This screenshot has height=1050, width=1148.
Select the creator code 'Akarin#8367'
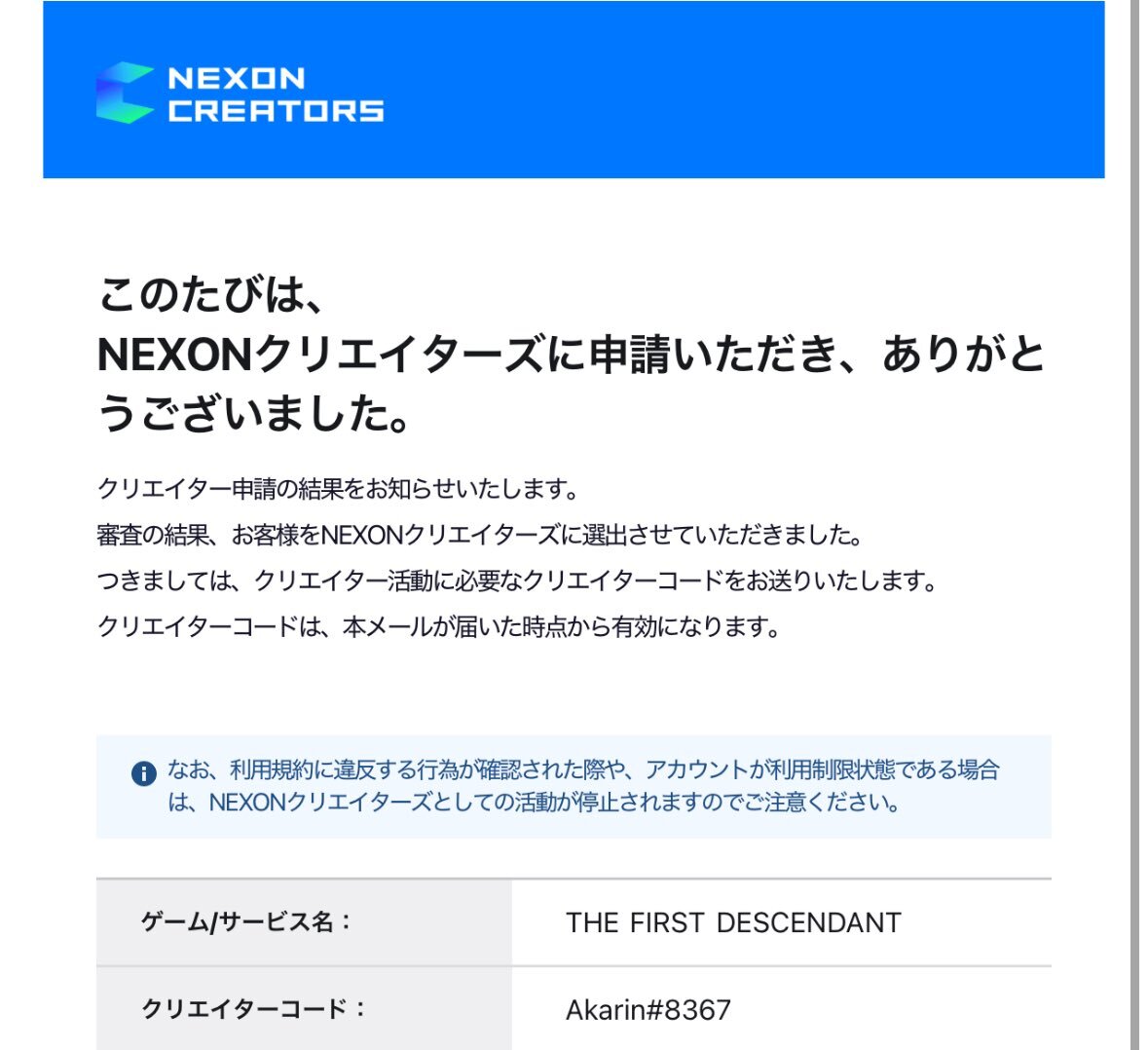(x=648, y=1010)
